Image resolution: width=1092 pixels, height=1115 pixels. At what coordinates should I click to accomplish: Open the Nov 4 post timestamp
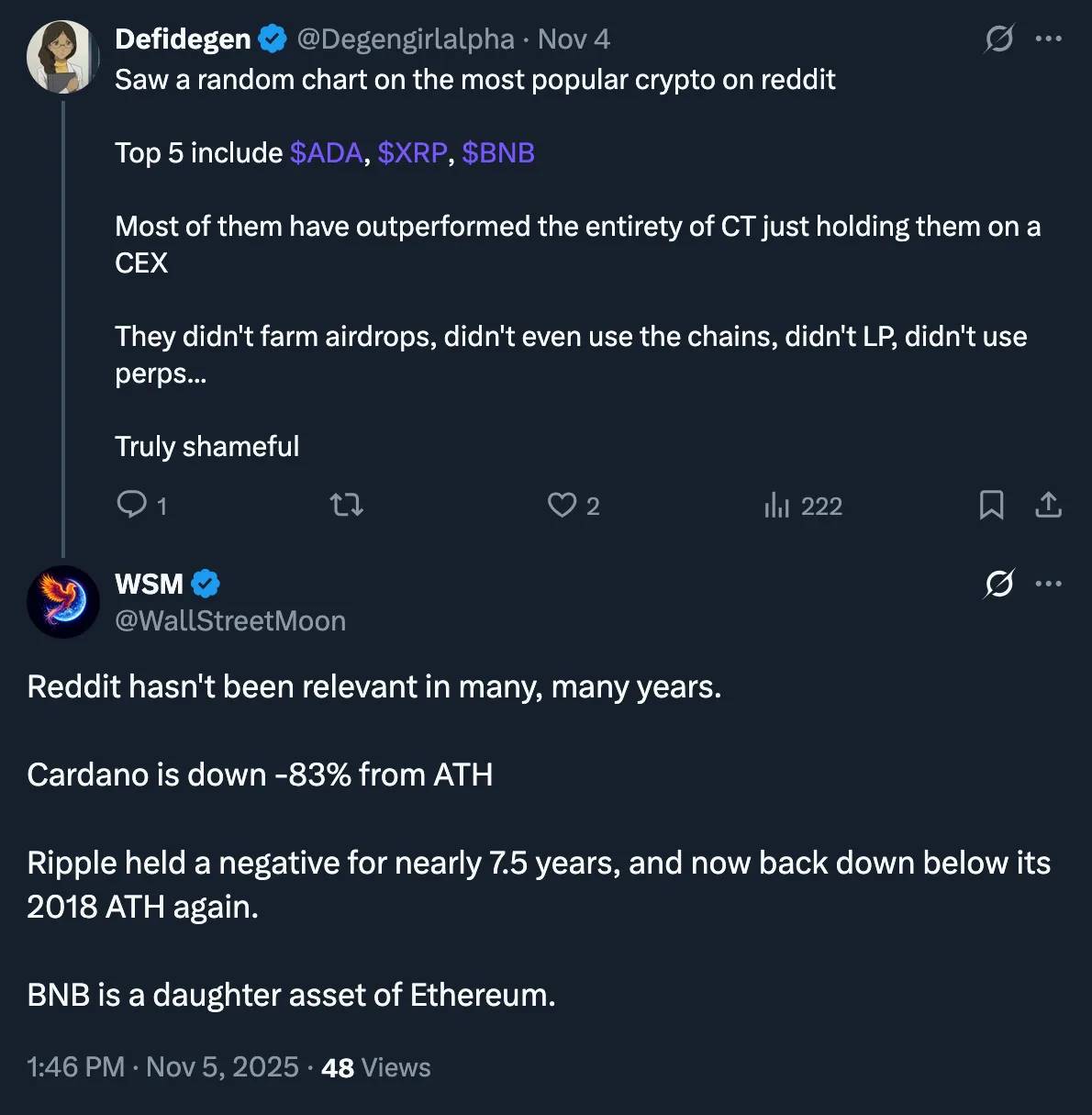[574, 39]
